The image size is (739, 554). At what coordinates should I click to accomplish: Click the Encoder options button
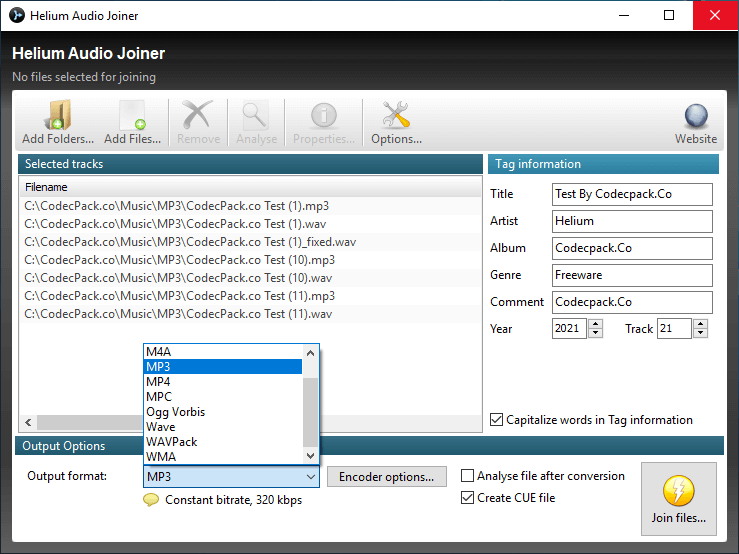[x=386, y=477]
